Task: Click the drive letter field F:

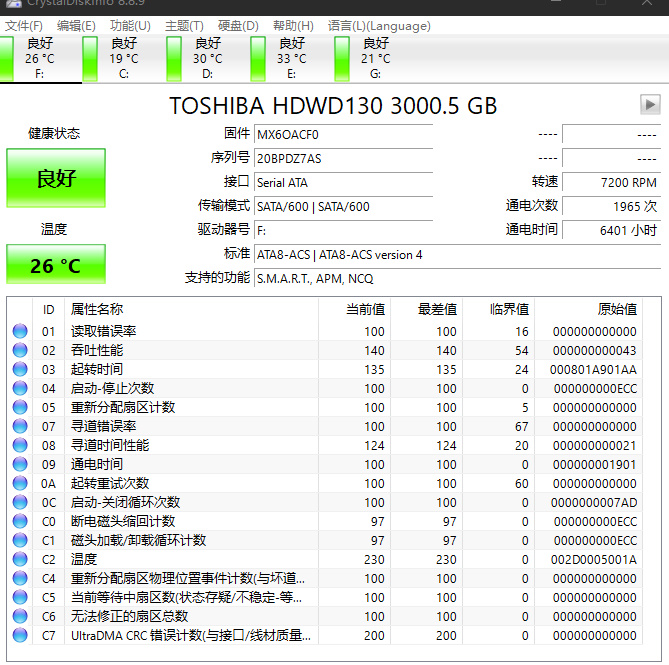Action: [343, 230]
